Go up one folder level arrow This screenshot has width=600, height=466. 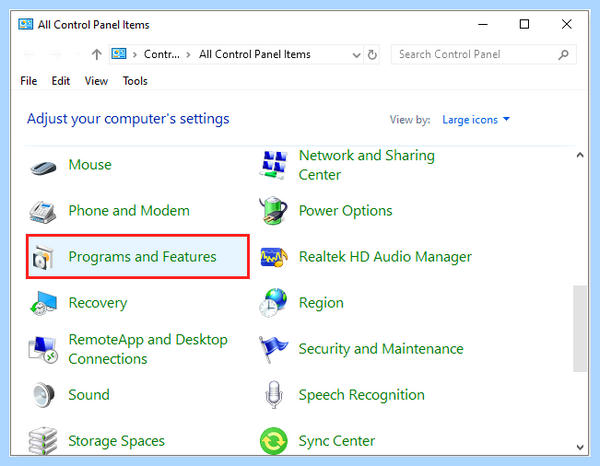click(96, 55)
